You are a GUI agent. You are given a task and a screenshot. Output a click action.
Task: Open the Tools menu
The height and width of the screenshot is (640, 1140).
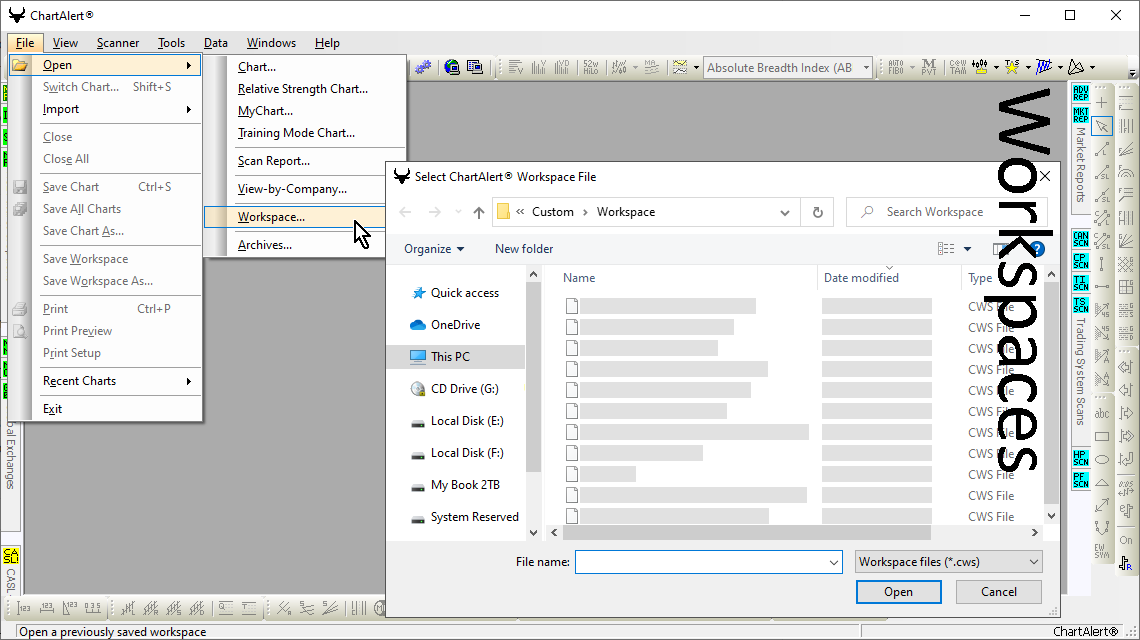[172, 43]
